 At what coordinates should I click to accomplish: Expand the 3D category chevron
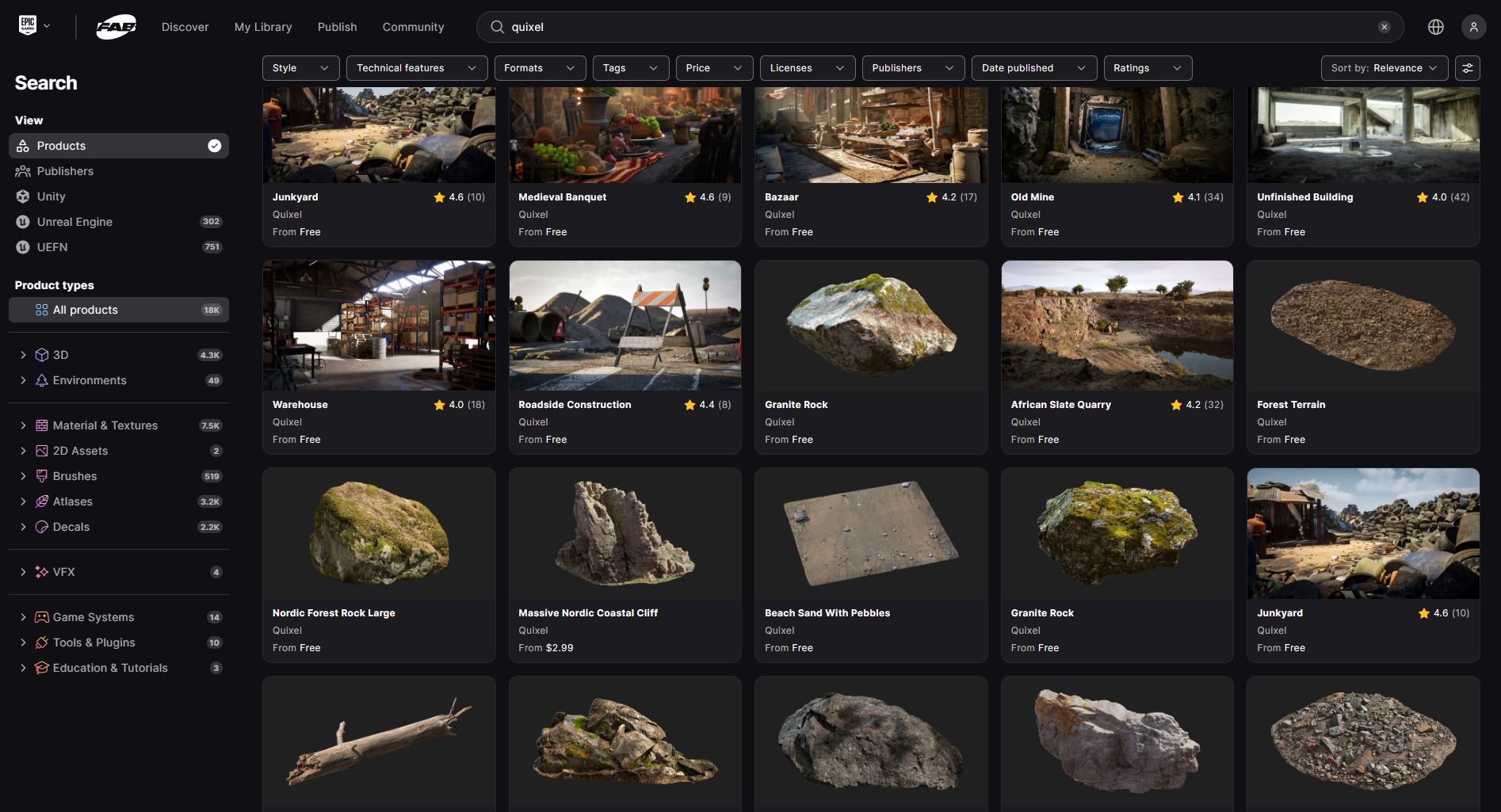[23, 355]
